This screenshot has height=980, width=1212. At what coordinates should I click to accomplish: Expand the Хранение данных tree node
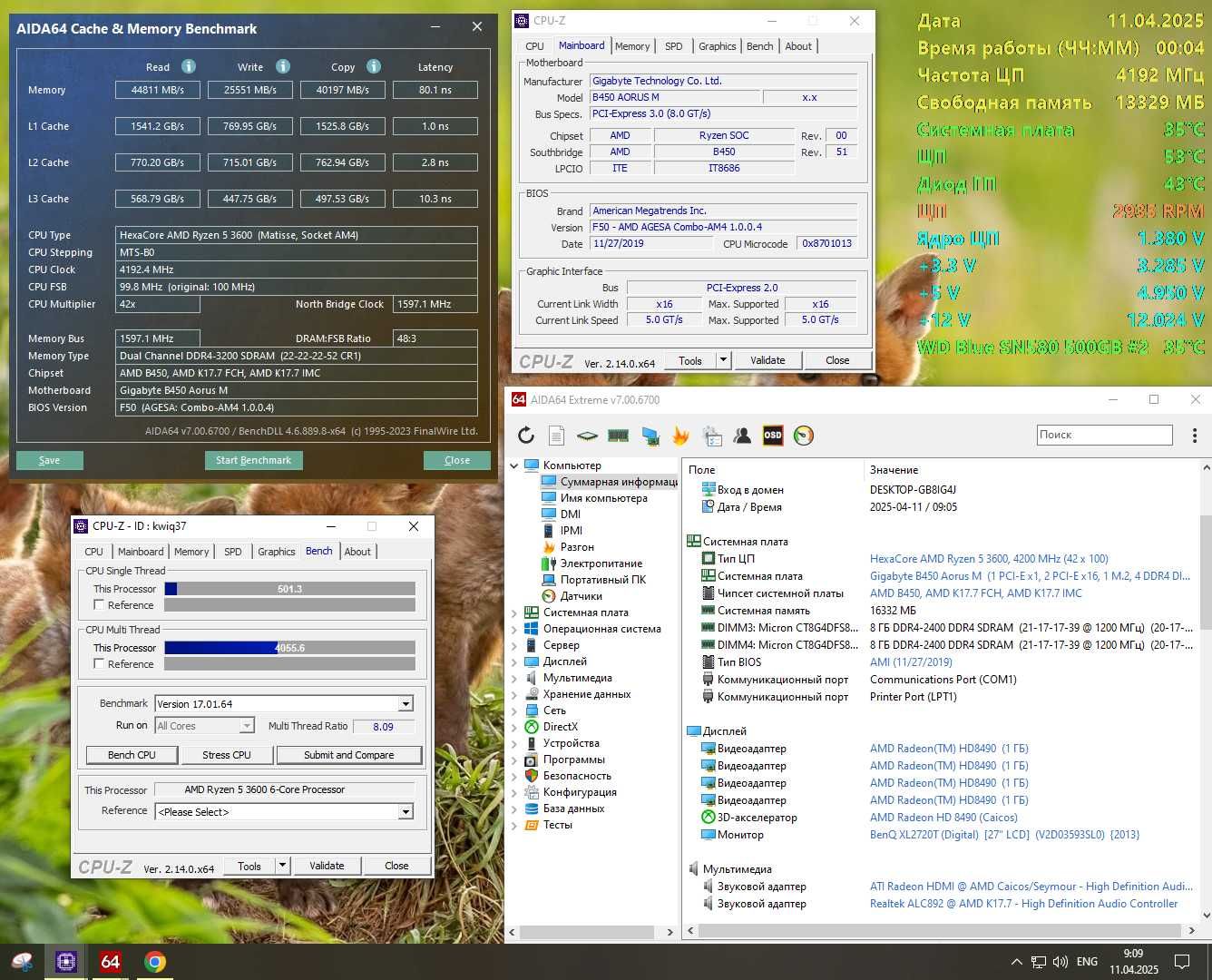[x=514, y=694]
